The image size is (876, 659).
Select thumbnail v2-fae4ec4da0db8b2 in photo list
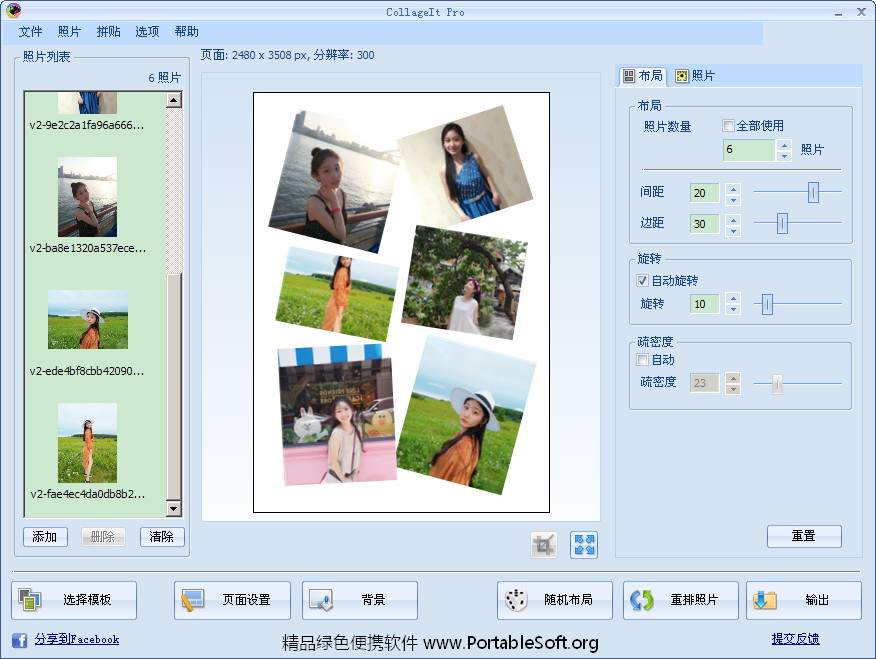87,443
